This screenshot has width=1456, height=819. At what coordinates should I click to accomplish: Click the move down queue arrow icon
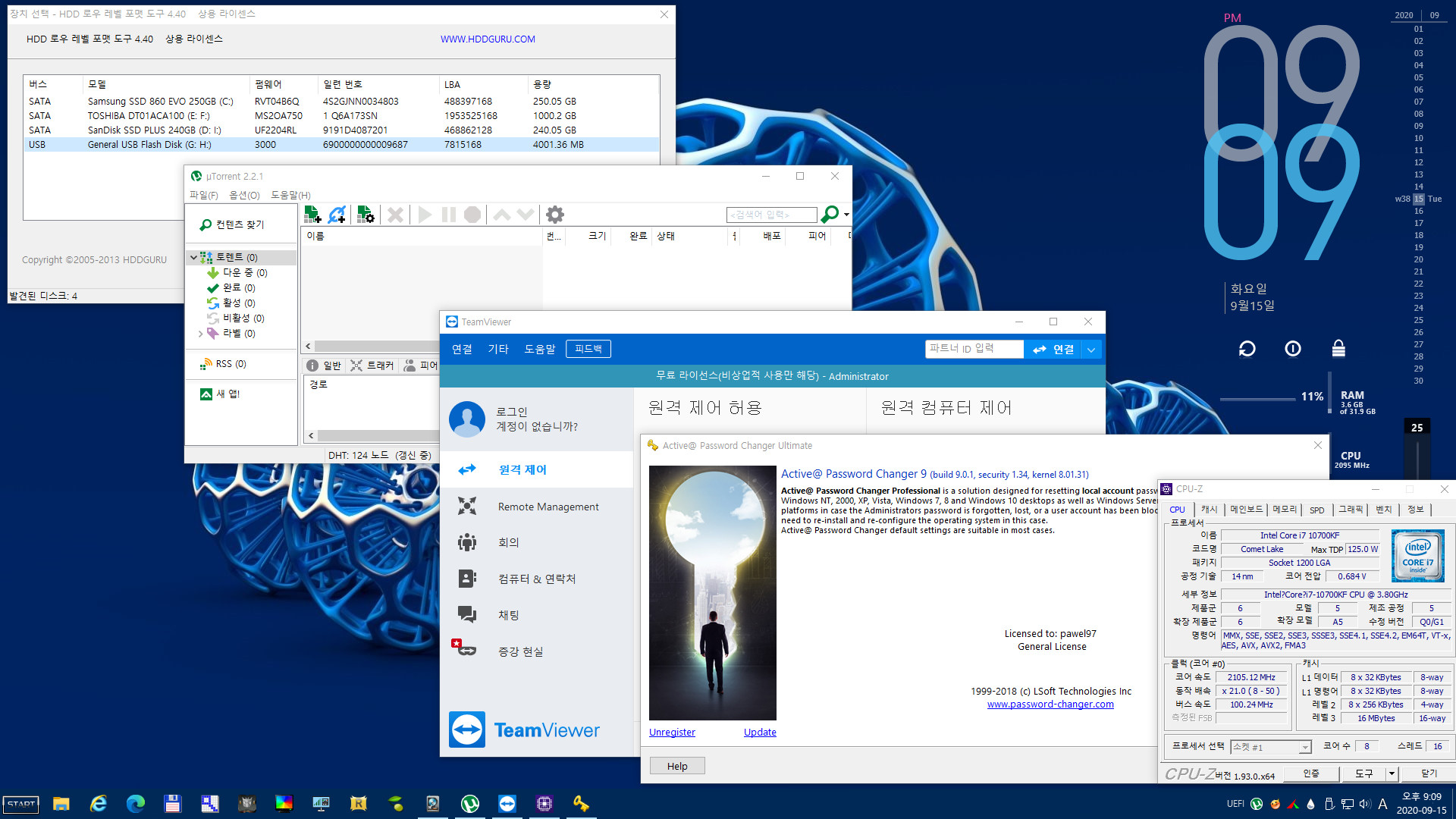pyautogui.click(x=526, y=215)
